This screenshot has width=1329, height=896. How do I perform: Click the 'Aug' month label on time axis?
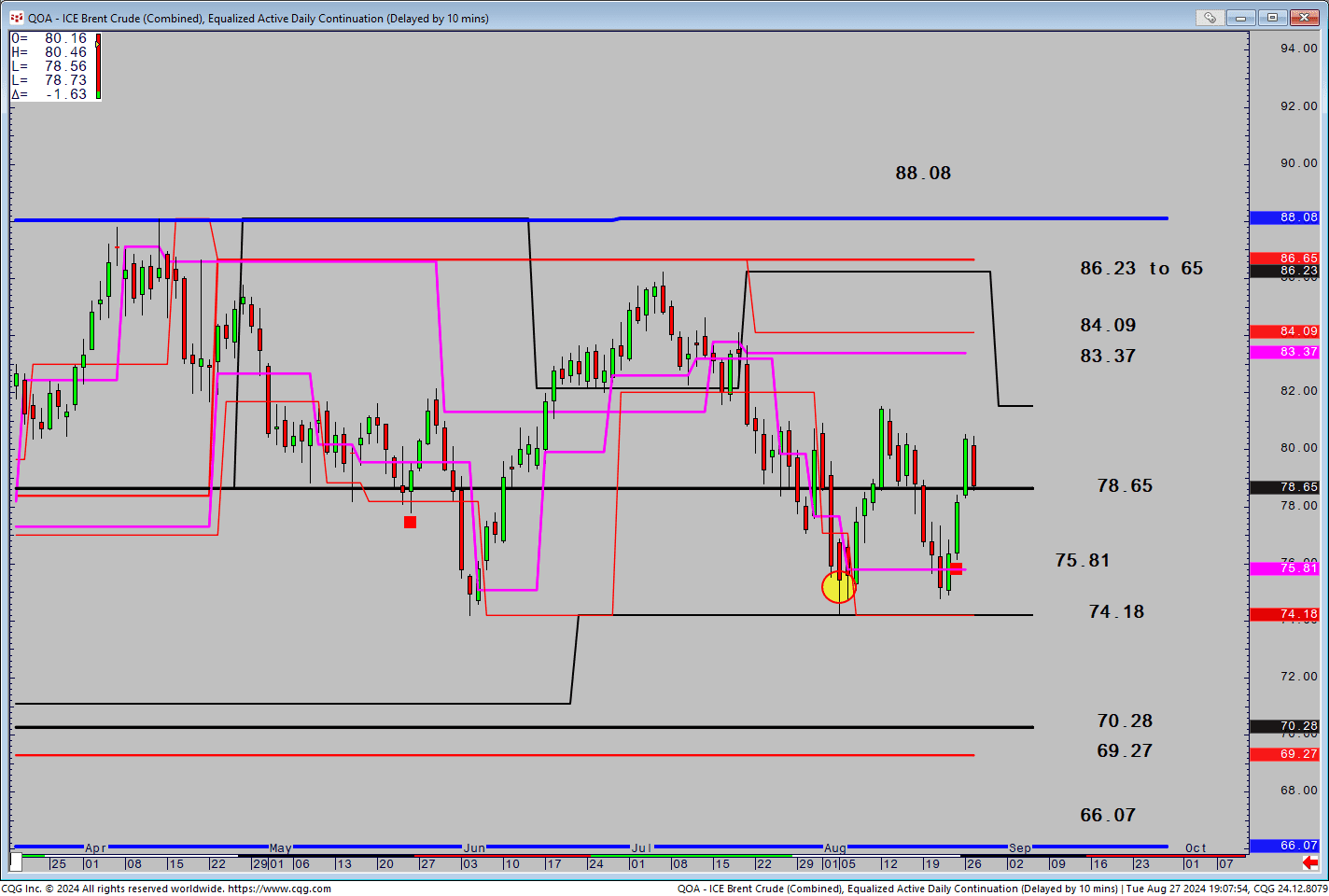(x=835, y=848)
